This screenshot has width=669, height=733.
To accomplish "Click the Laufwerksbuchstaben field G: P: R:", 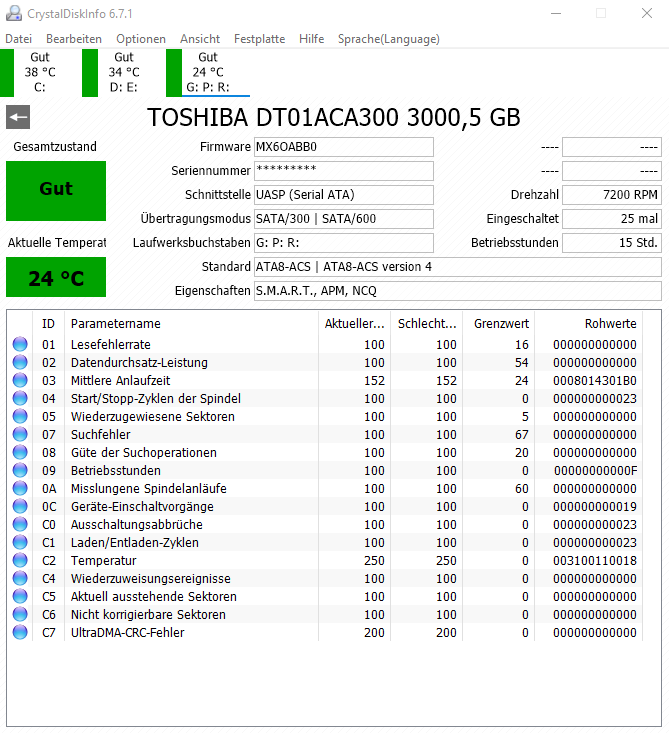I will point(344,243).
